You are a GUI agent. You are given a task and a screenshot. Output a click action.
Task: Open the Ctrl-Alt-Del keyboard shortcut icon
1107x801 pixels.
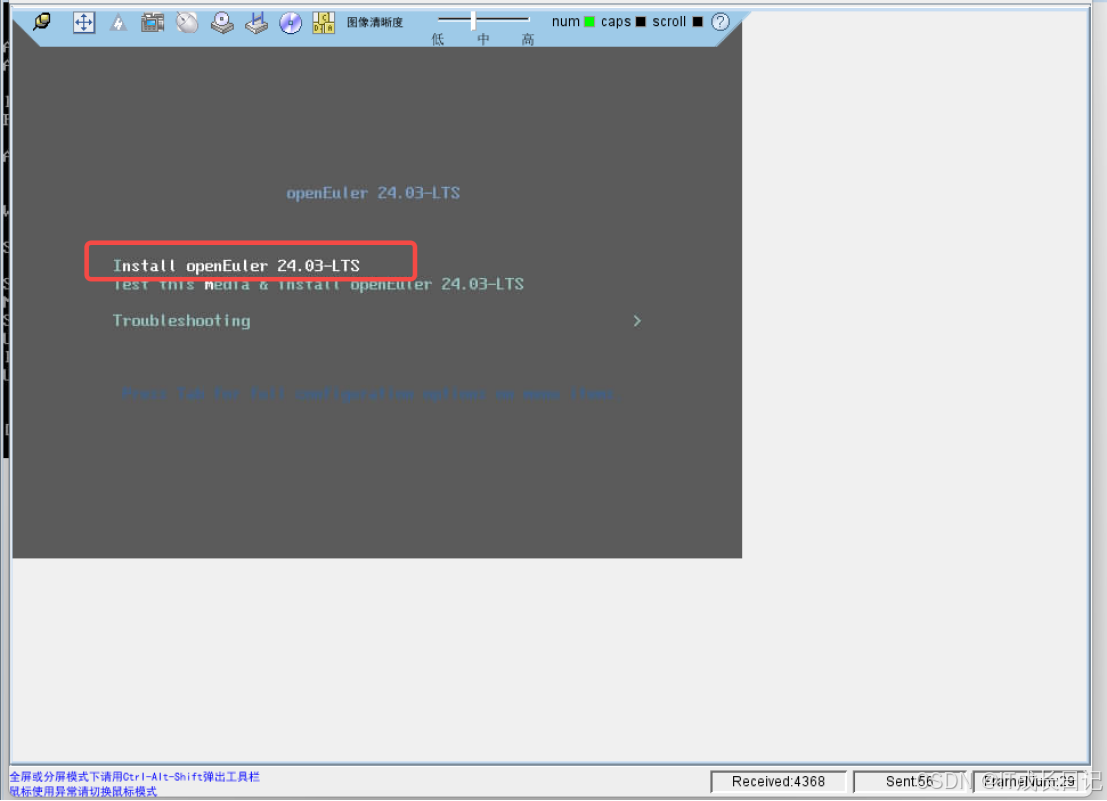[x=323, y=23]
